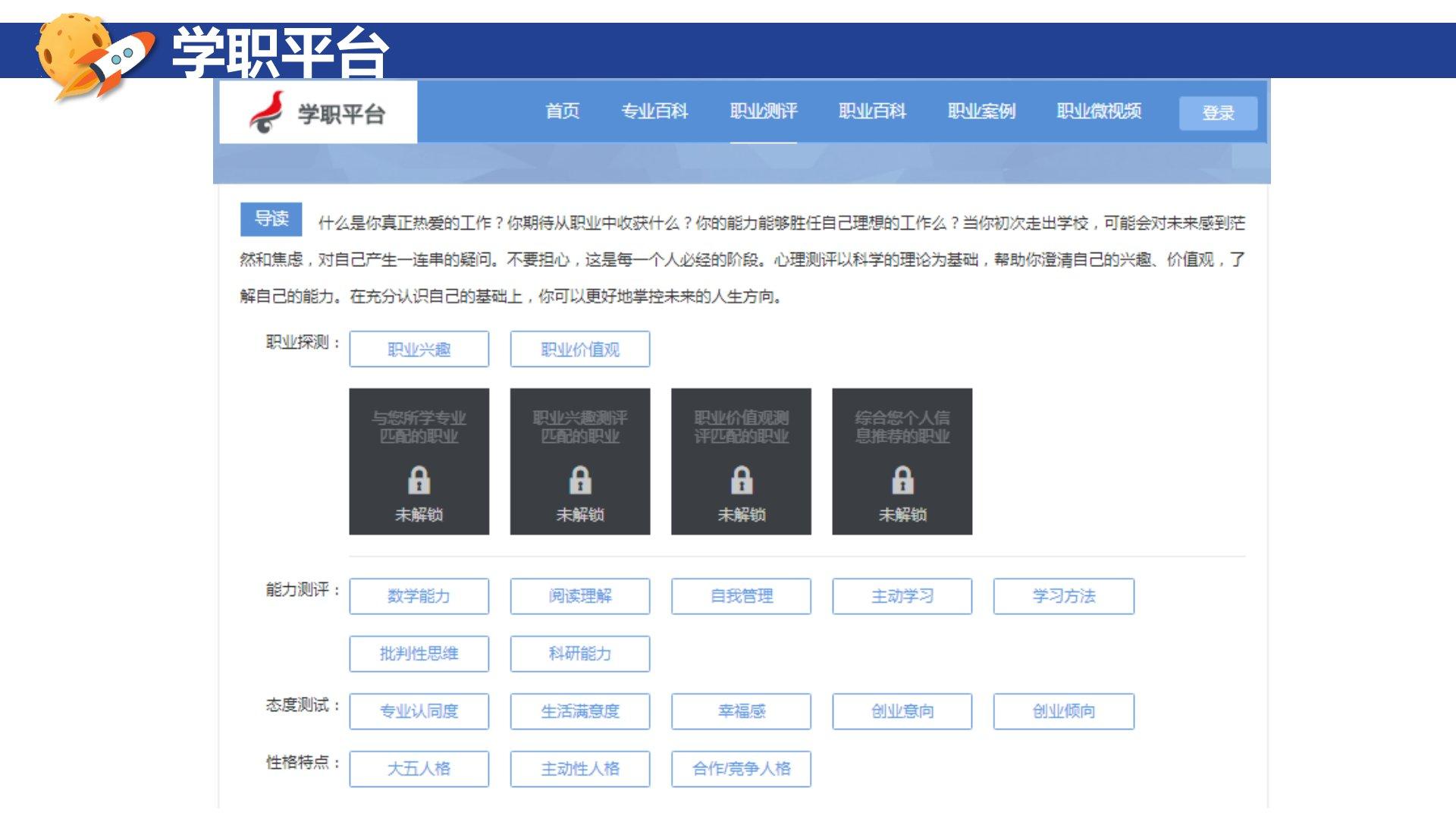Image resolution: width=1456 pixels, height=819 pixels.
Task: Start the 职业兴趣 assessment
Action: pyautogui.click(x=419, y=350)
